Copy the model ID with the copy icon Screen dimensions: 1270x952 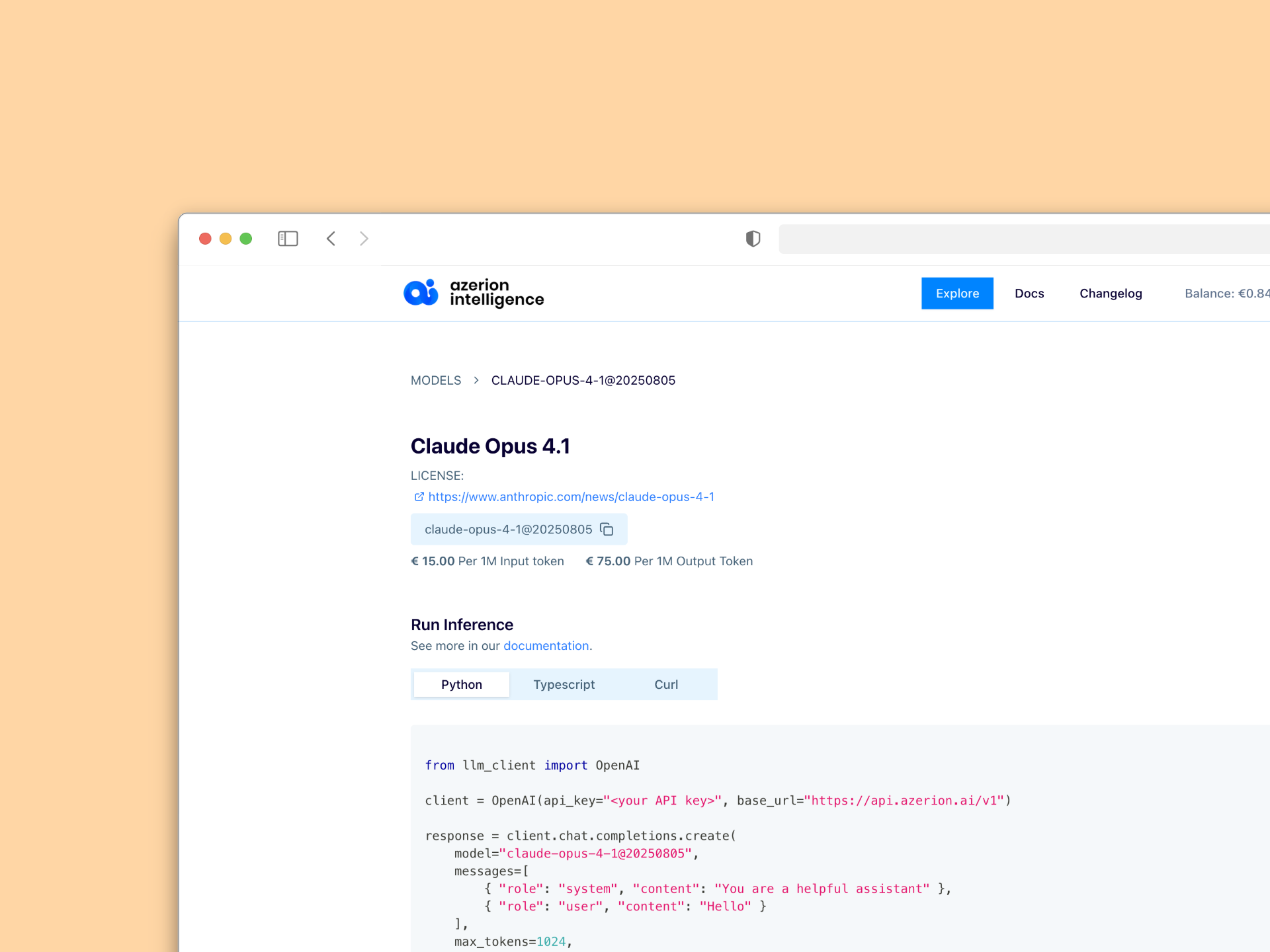click(x=607, y=529)
